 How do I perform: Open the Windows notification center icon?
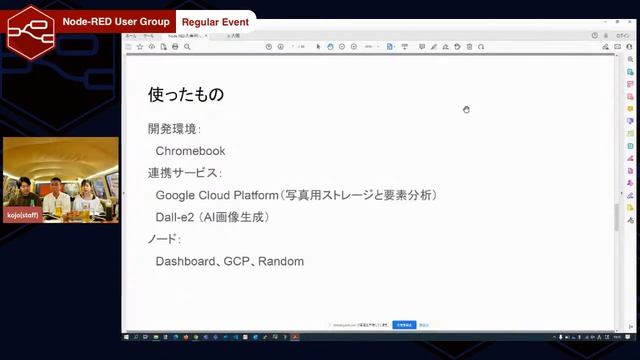pos(627,337)
